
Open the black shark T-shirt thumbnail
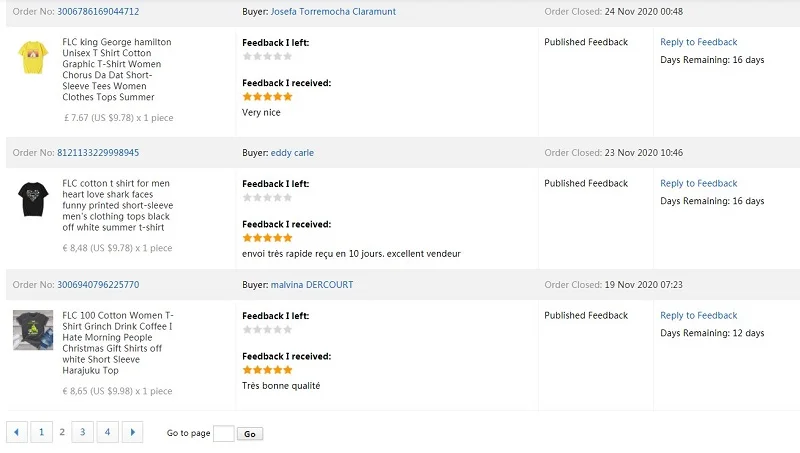point(33,199)
